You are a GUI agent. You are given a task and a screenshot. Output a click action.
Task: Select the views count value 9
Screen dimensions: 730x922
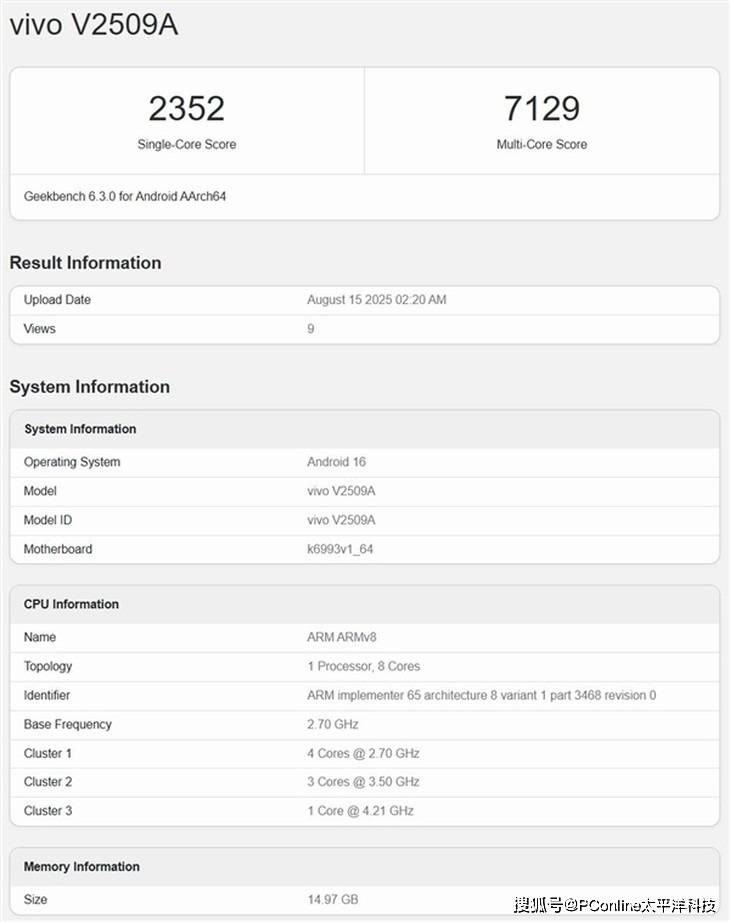coord(311,329)
